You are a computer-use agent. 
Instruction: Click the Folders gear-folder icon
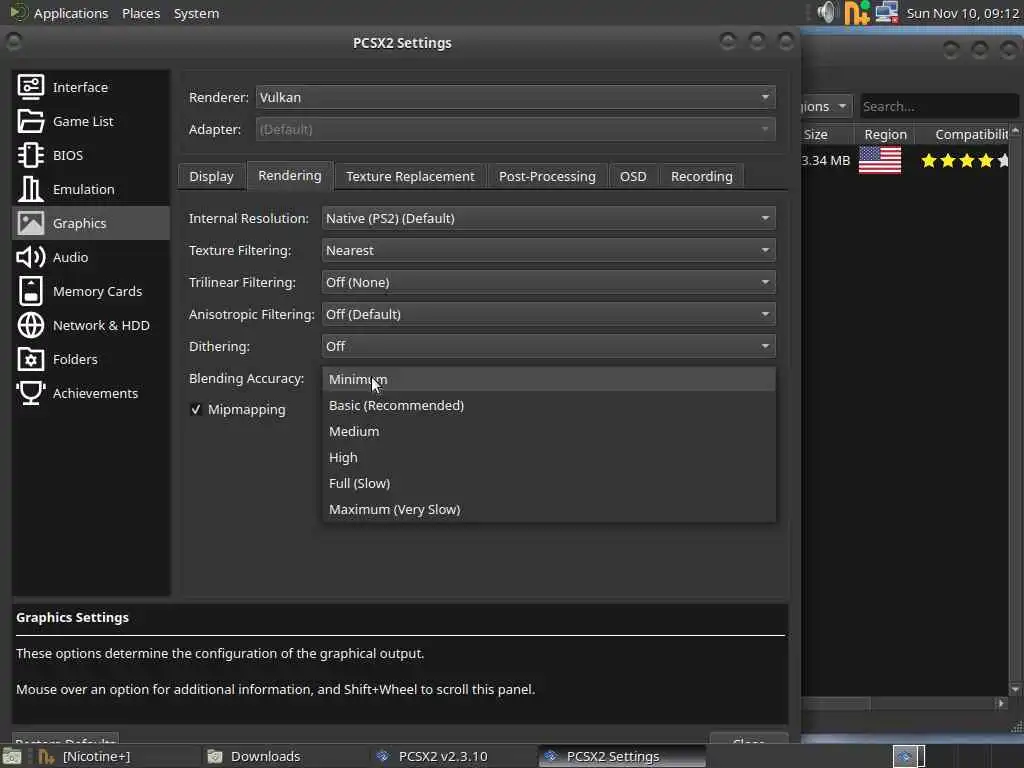(x=31, y=359)
